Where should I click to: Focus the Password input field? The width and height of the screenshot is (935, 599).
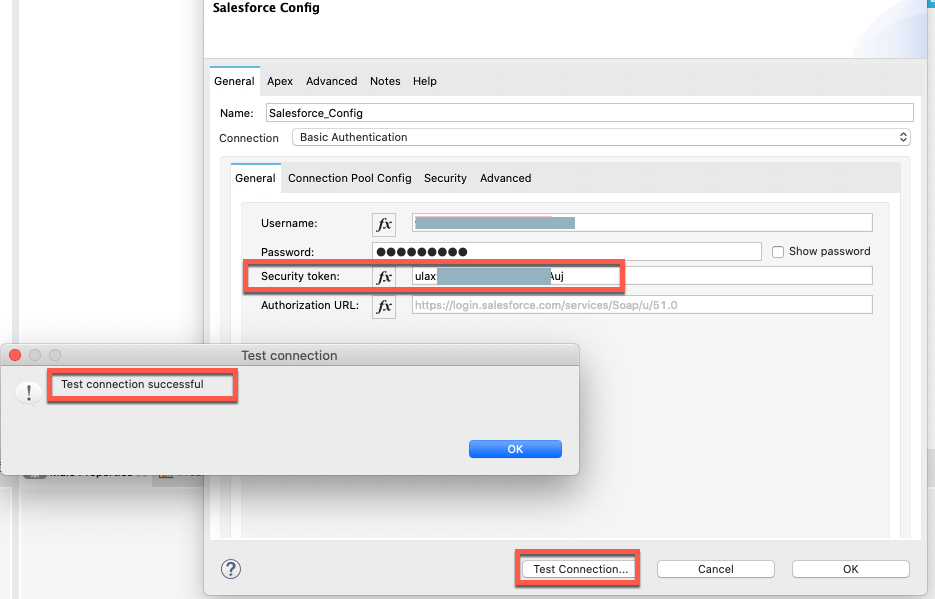[x=566, y=252]
